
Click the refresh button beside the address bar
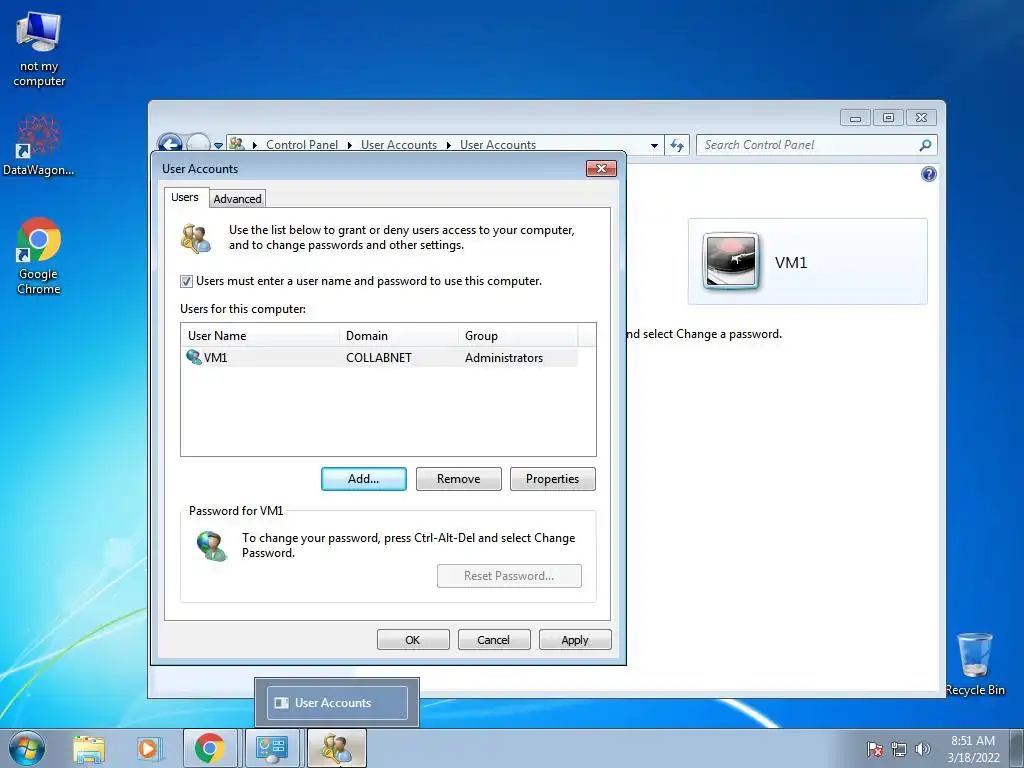tap(677, 145)
